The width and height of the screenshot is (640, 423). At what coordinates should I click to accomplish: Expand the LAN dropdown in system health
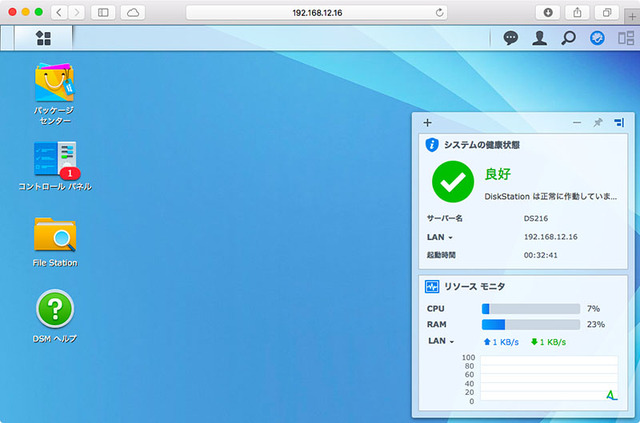pyautogui.click(x=441, y=237)
